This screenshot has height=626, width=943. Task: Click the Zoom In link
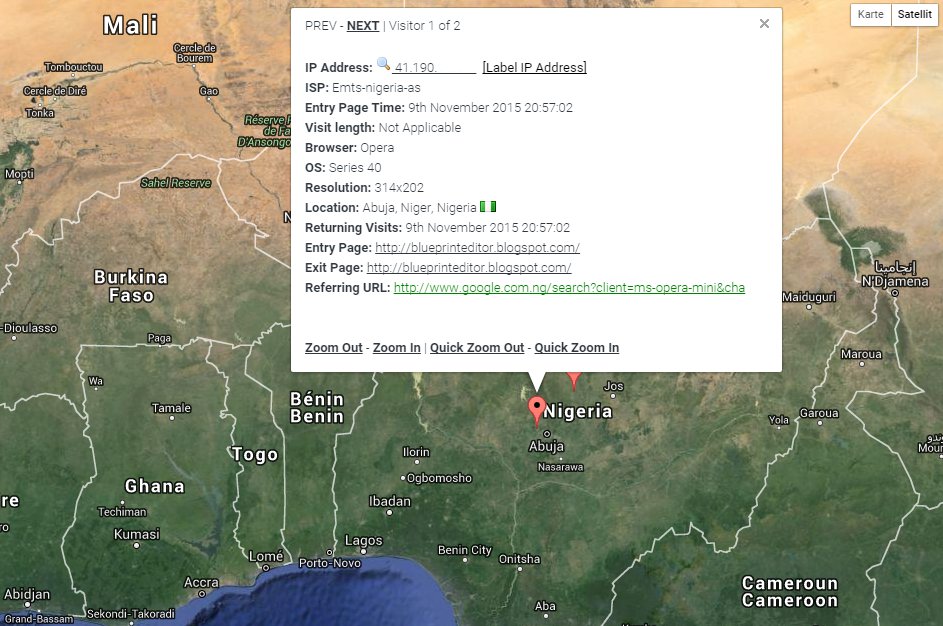point(396,348)
